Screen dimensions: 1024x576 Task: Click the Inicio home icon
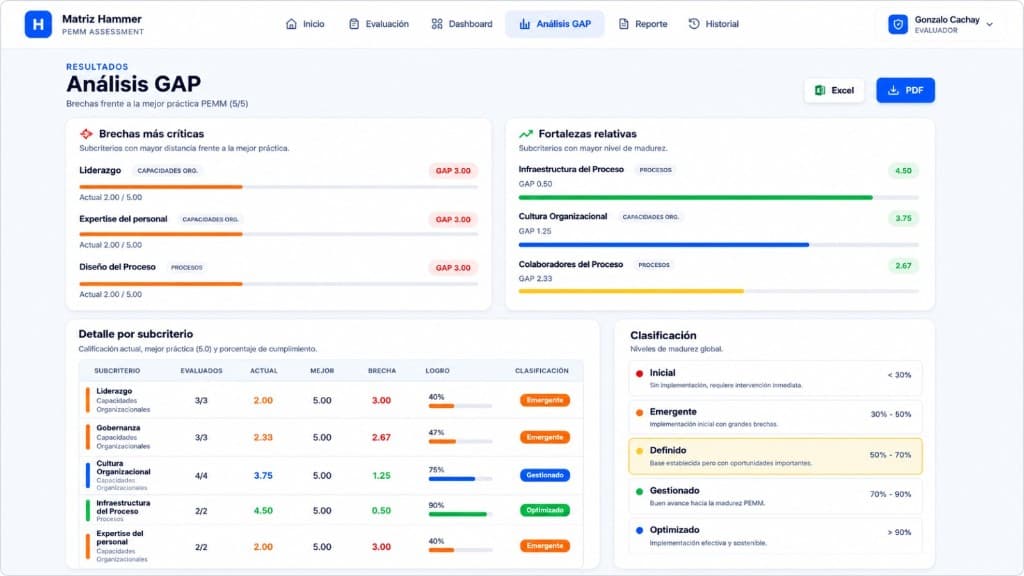tap(291, 24)
